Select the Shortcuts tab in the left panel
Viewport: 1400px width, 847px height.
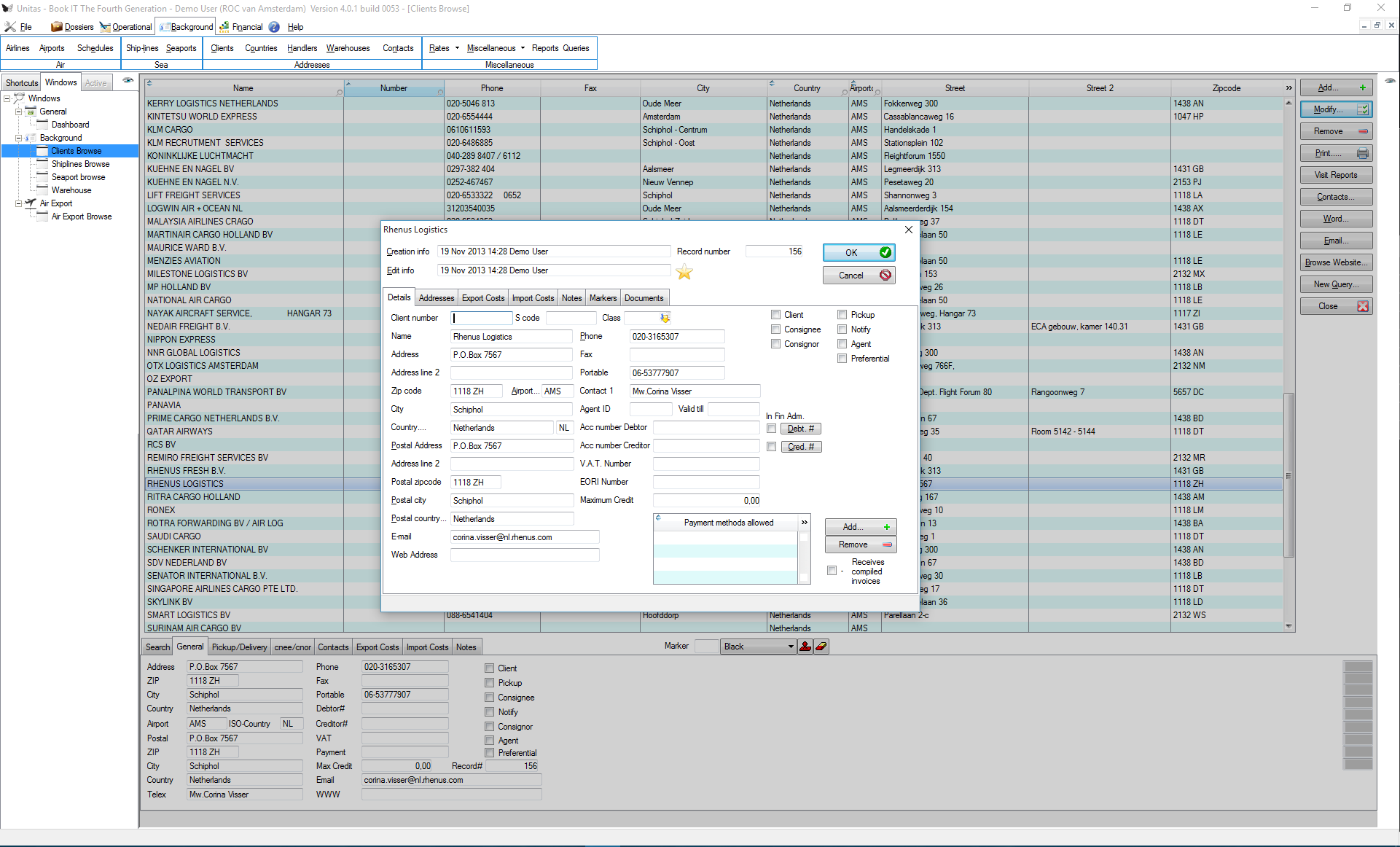[x=22, y=83]
